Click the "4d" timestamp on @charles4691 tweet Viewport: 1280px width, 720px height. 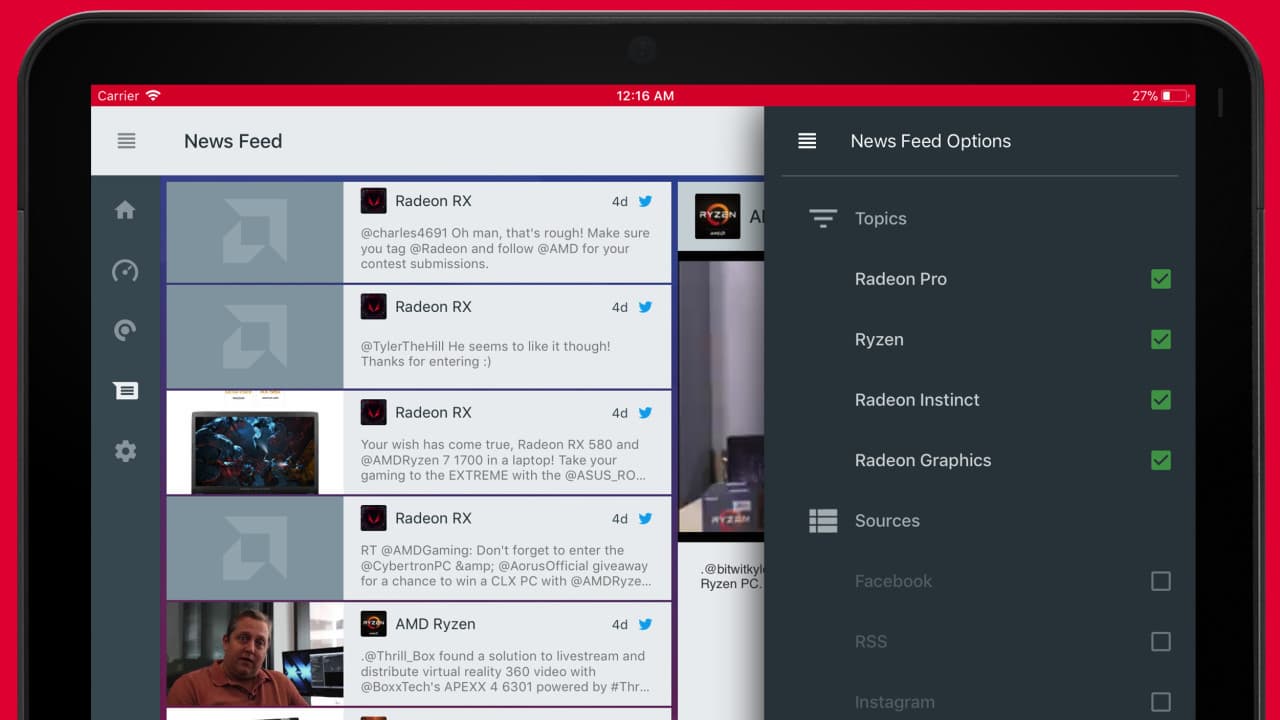click(x=620, y=201)
